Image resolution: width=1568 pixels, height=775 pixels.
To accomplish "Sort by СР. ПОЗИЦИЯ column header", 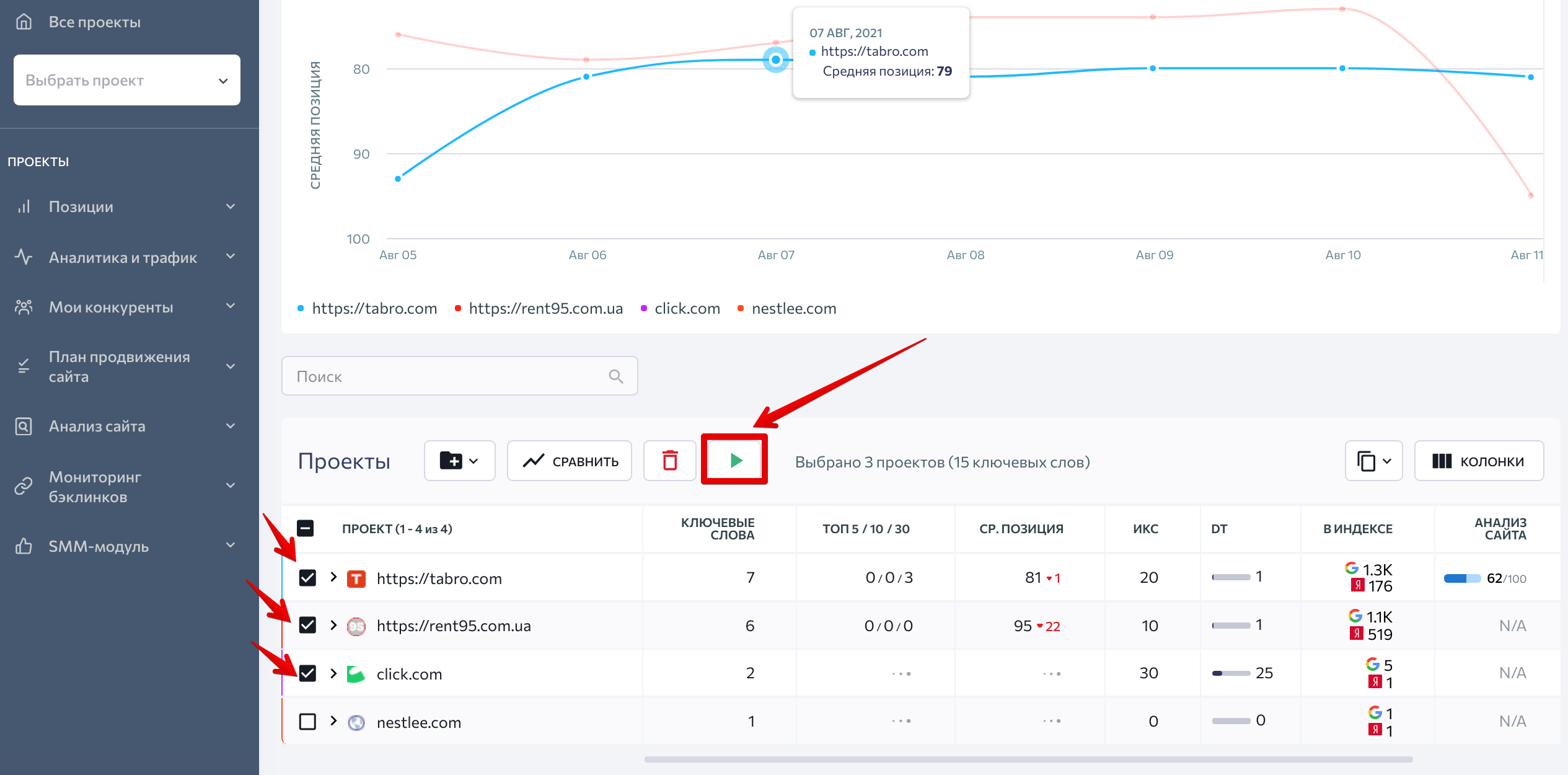I will pos(1021,529).
